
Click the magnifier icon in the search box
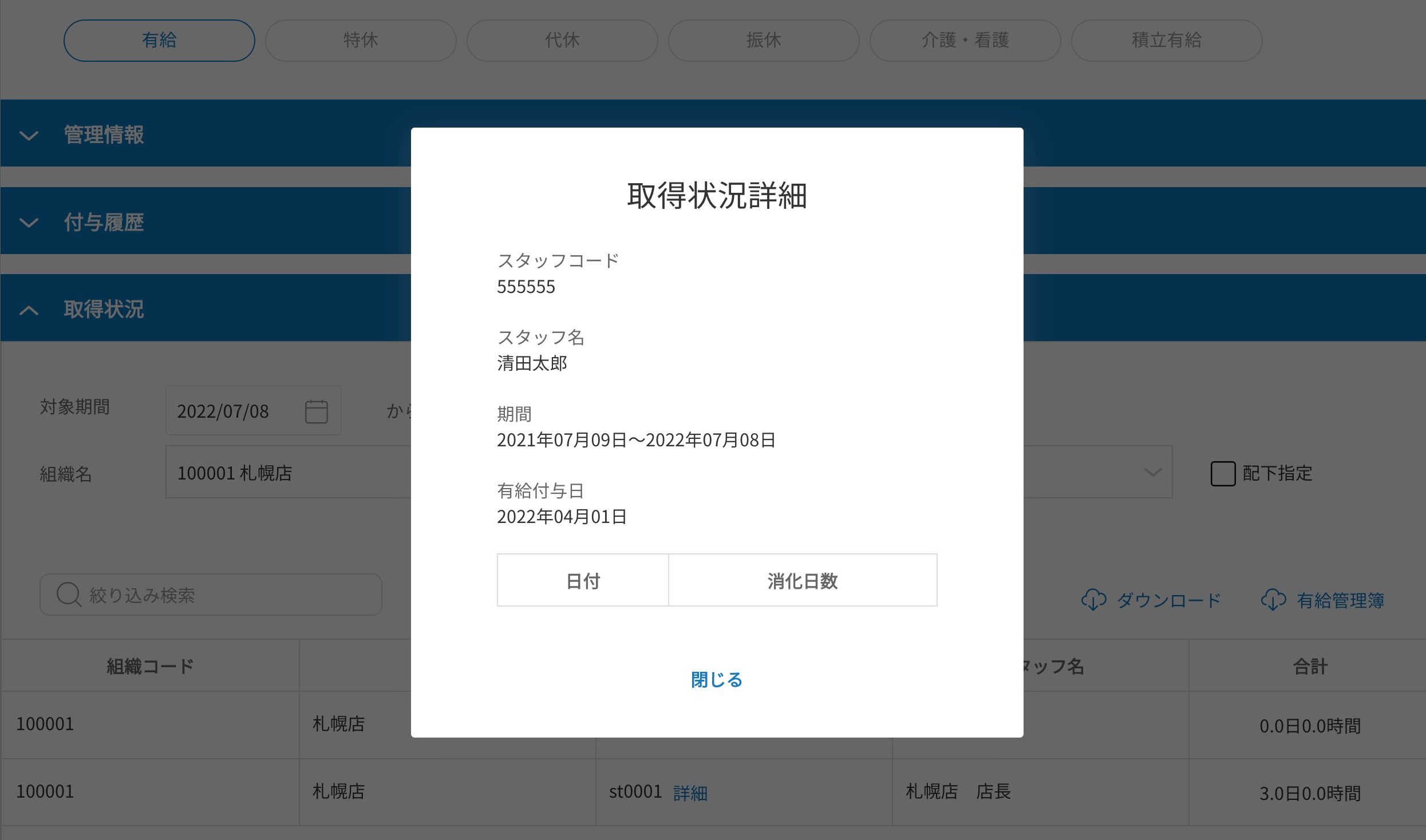pyautogui.click(x=69, y=595)
